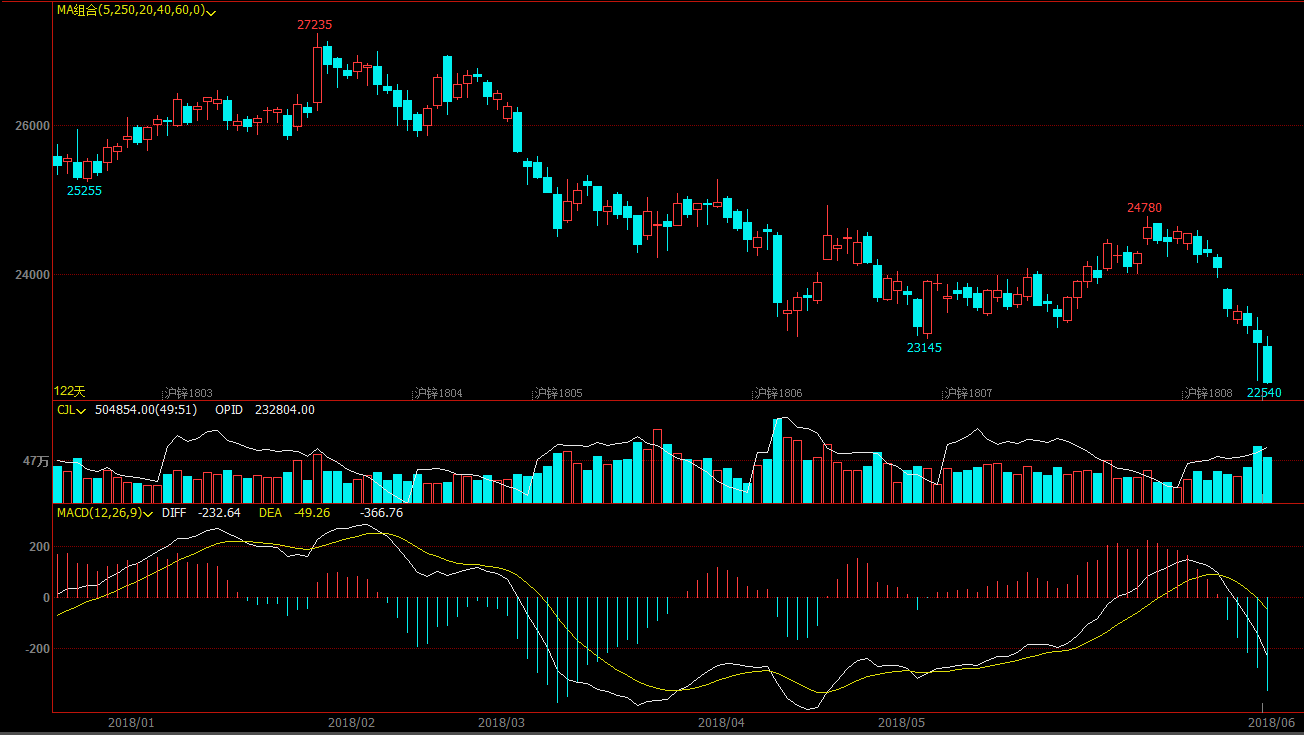Click the yellow DEA label
The height and width of the screenshot is (735, 1304).
[x=271, y=513]
